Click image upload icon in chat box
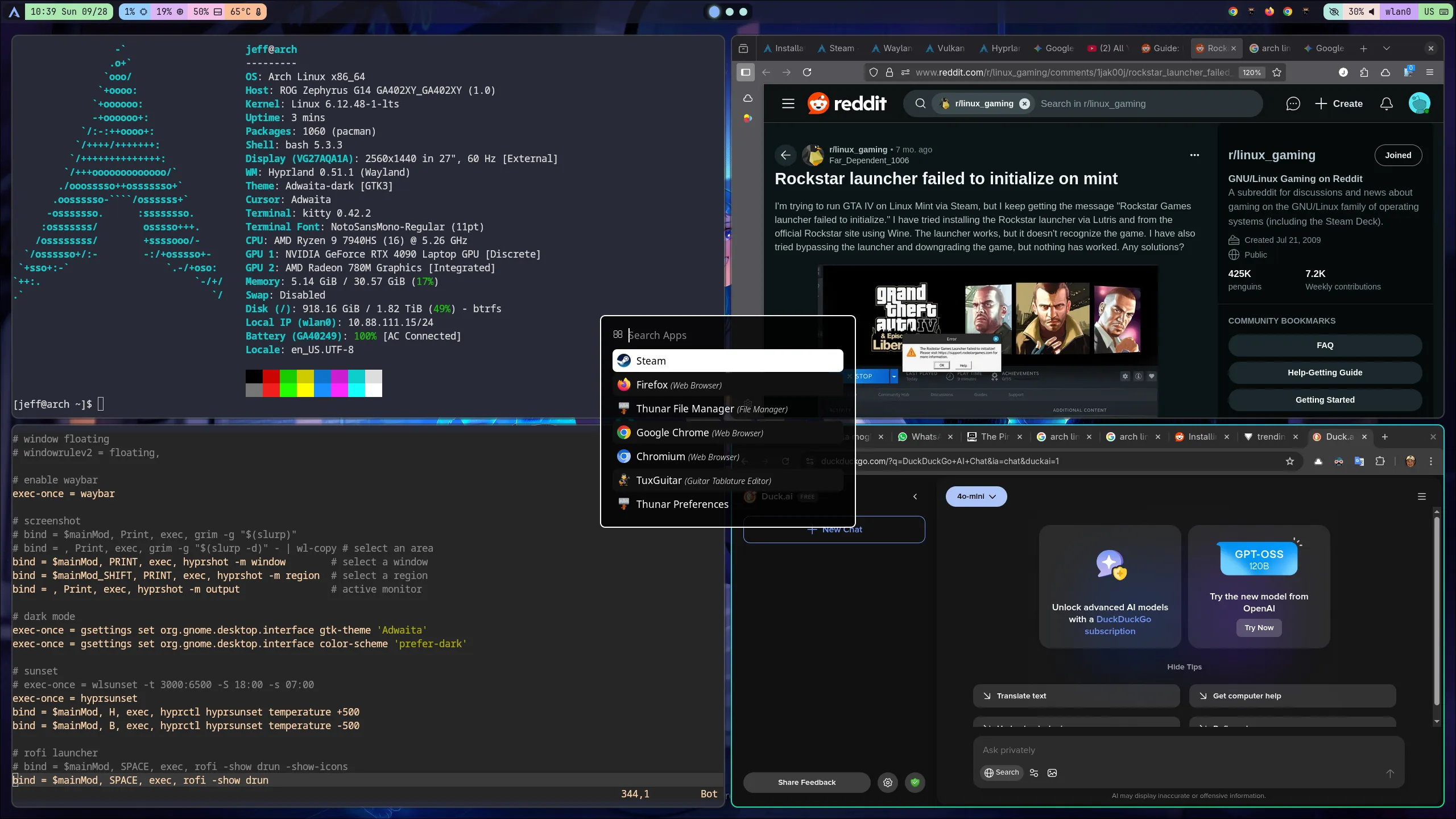 tap(1052, 772)
